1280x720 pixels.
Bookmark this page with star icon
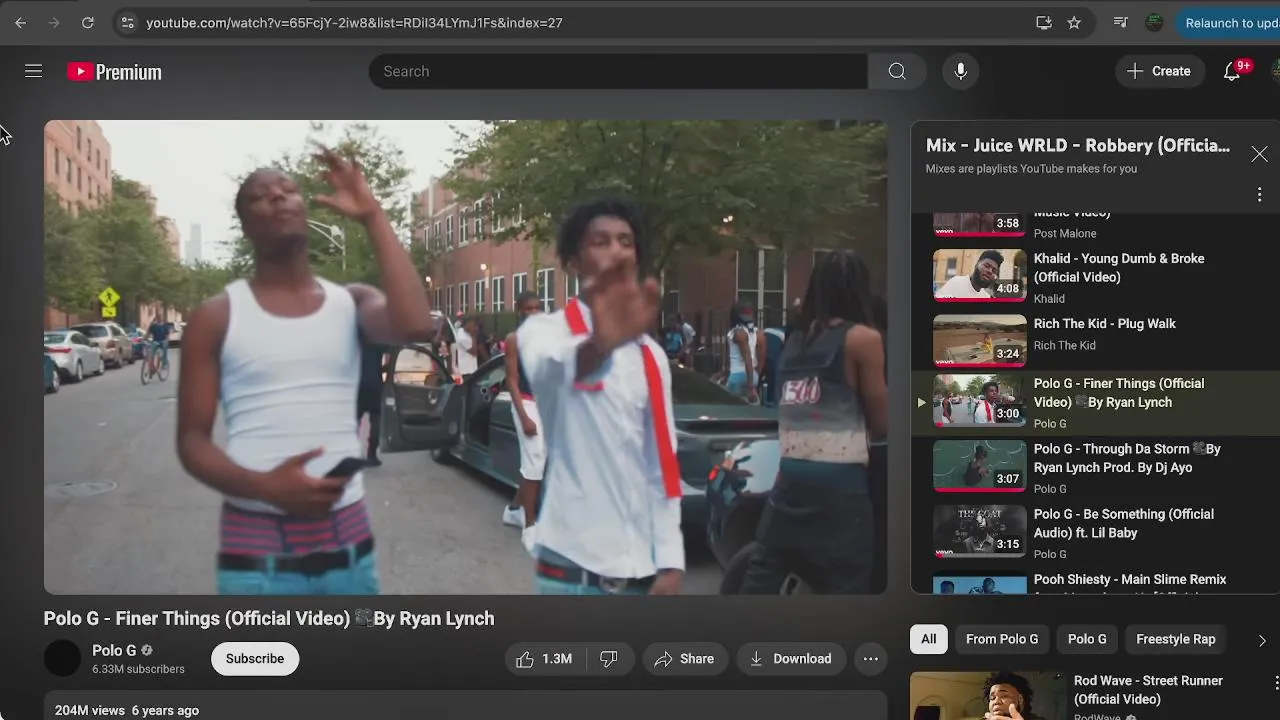(x=1074, y=22)
